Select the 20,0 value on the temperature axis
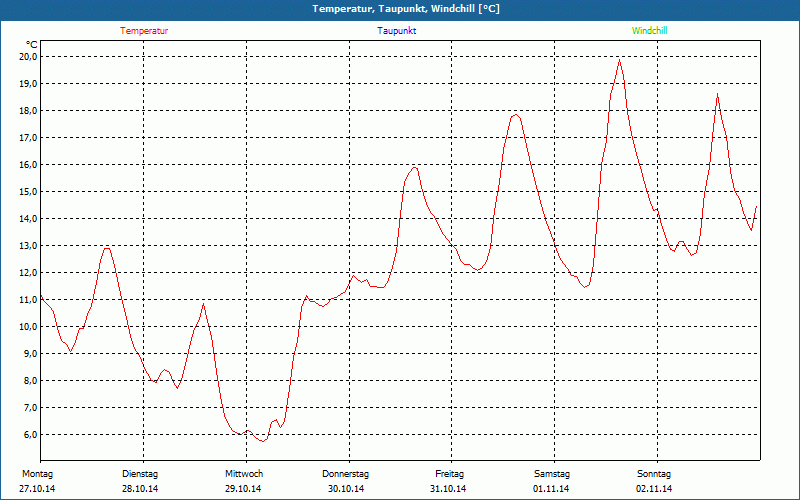This screenshot has height=500, width=800. pos(28,57)
